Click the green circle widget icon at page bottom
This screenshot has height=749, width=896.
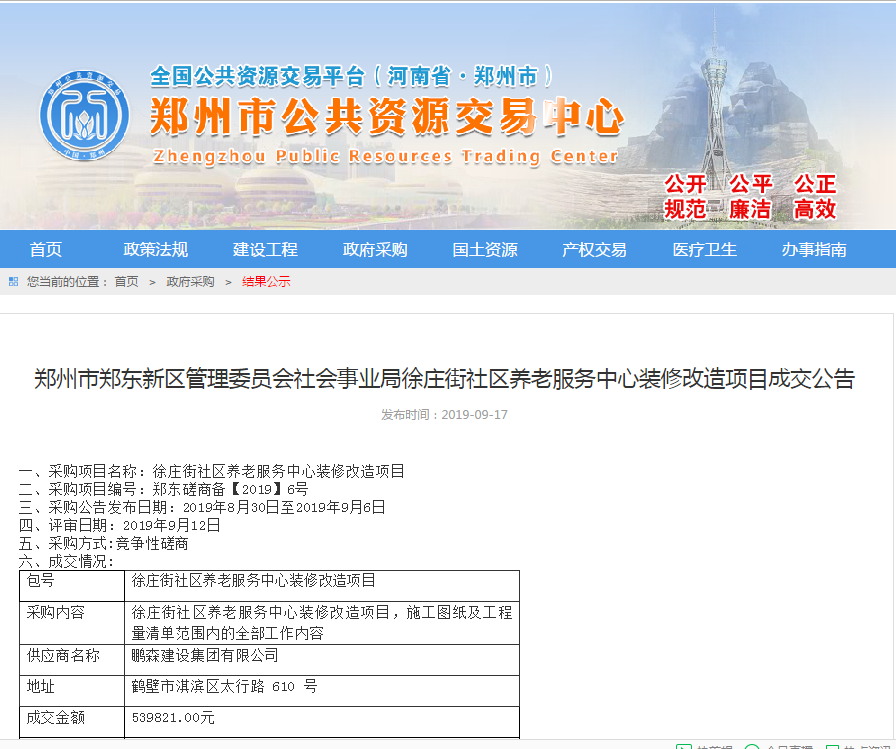click(752, 745)
